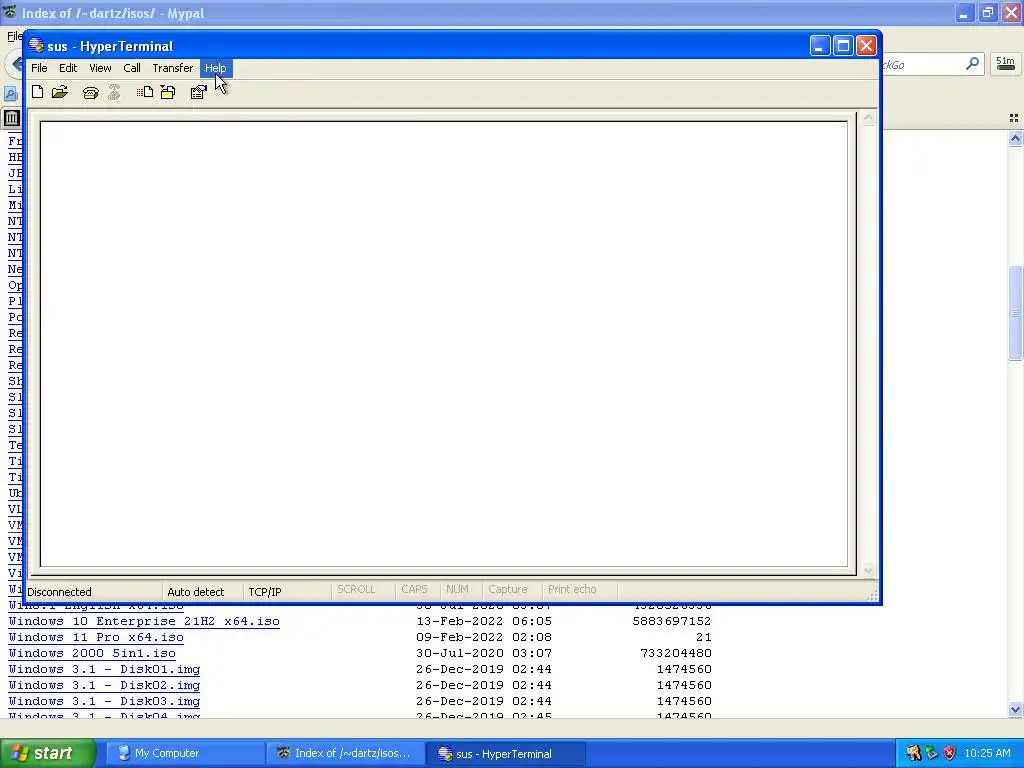Click the TCP/IP status bar entry

tap(264, 592)
